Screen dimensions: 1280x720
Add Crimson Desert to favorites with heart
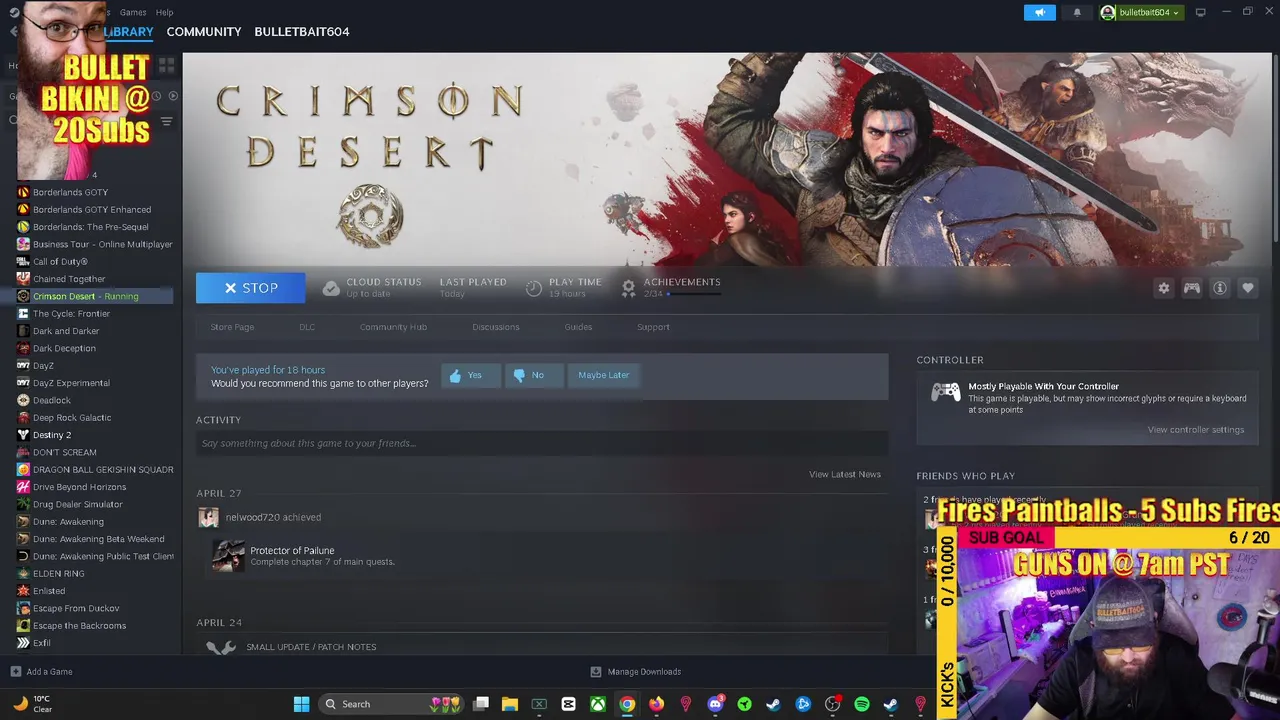1248,288
